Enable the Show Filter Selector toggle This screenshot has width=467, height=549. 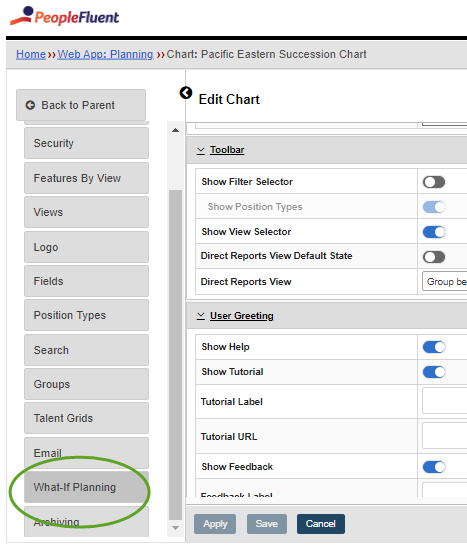pos(434,182)
